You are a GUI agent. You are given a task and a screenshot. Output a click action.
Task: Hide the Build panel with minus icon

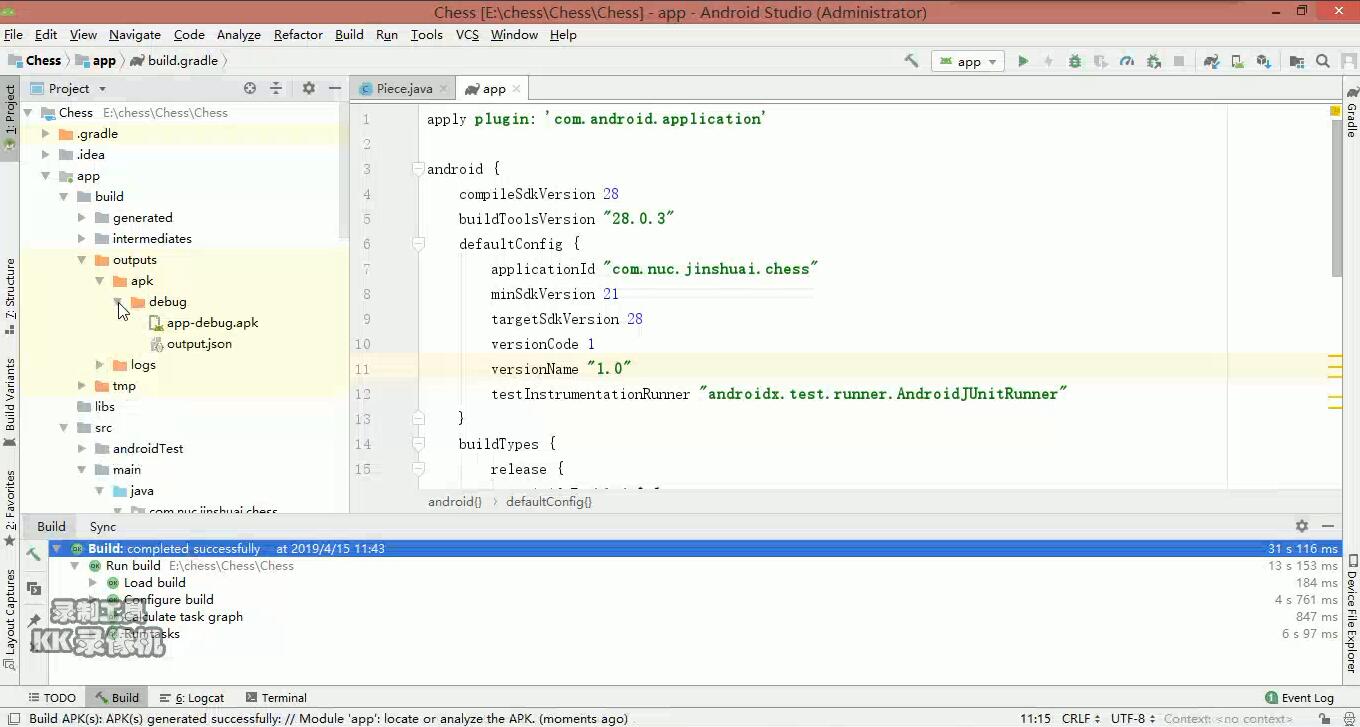point(1328,526)
